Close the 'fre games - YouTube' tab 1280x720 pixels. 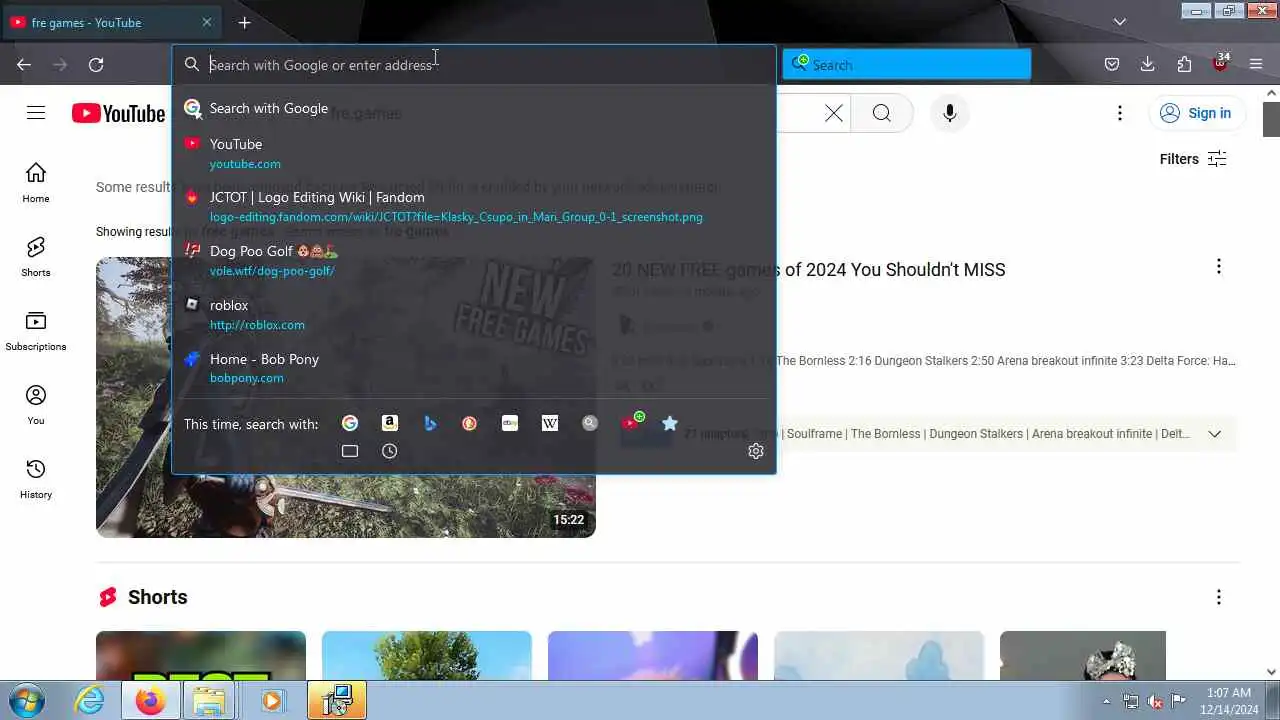(207, 22)
